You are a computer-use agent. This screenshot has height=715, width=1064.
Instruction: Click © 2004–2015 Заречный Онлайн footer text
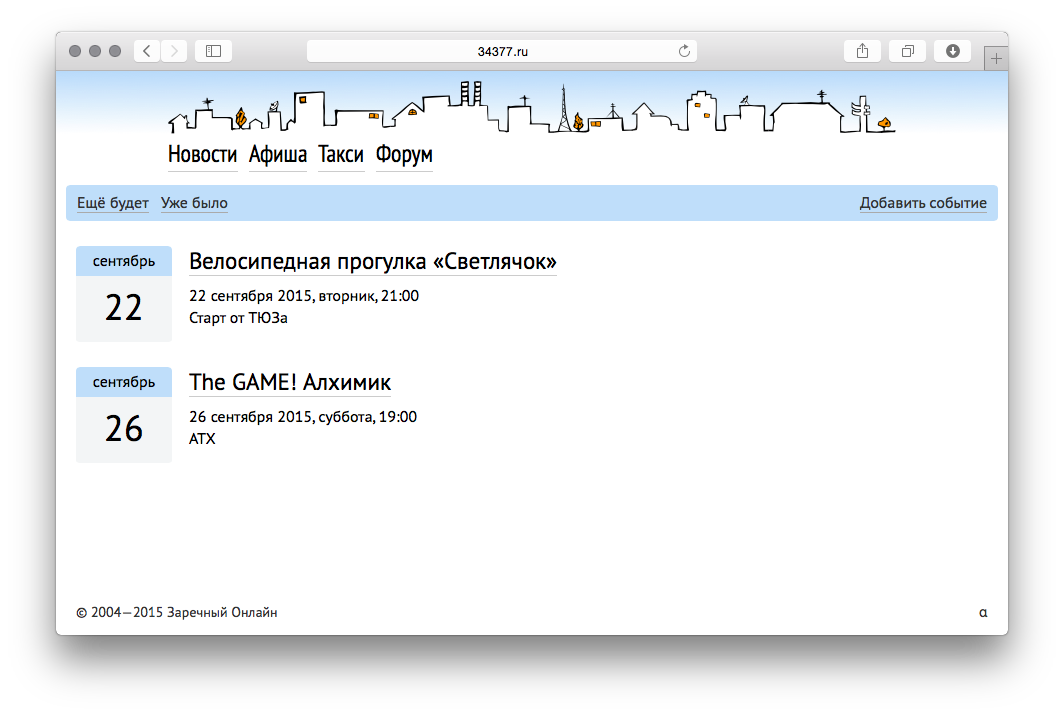pos(176,613)
